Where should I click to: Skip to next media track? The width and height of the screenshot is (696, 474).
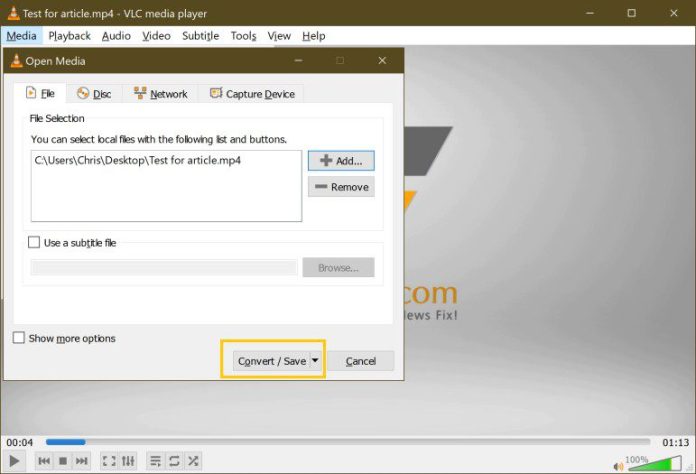[x=82, y=461]
